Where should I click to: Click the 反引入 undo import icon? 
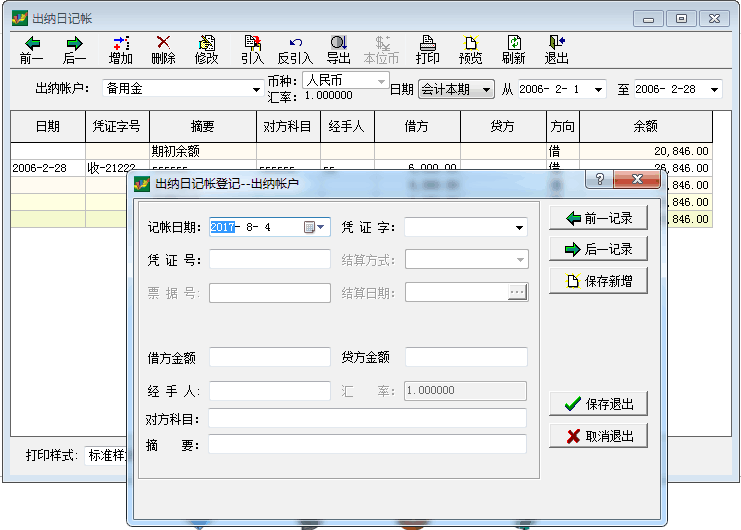296,43
